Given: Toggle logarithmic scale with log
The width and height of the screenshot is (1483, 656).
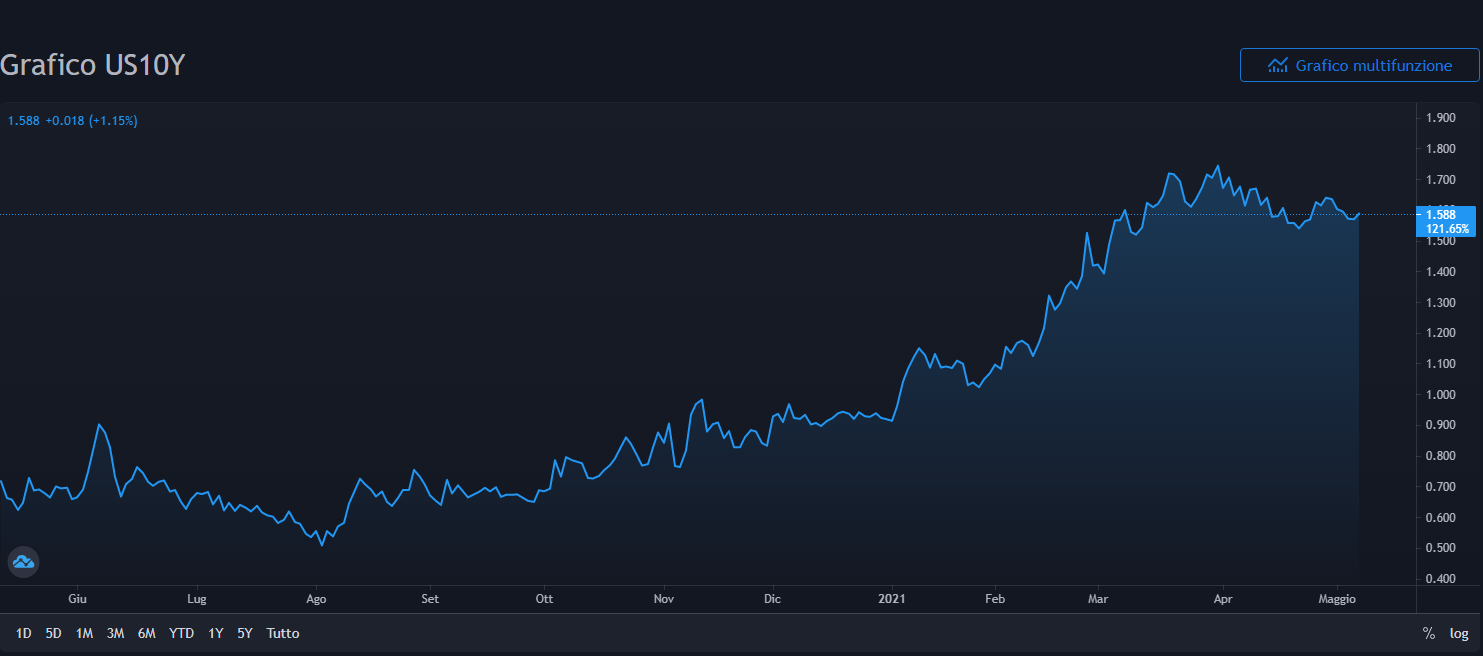Looking at the screenshot, I should tap(1459, 633).
